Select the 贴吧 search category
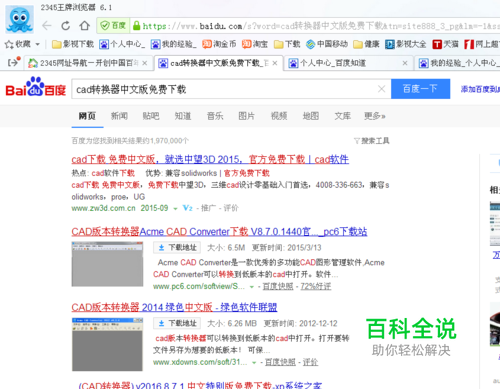 click(x=151, y=116)
